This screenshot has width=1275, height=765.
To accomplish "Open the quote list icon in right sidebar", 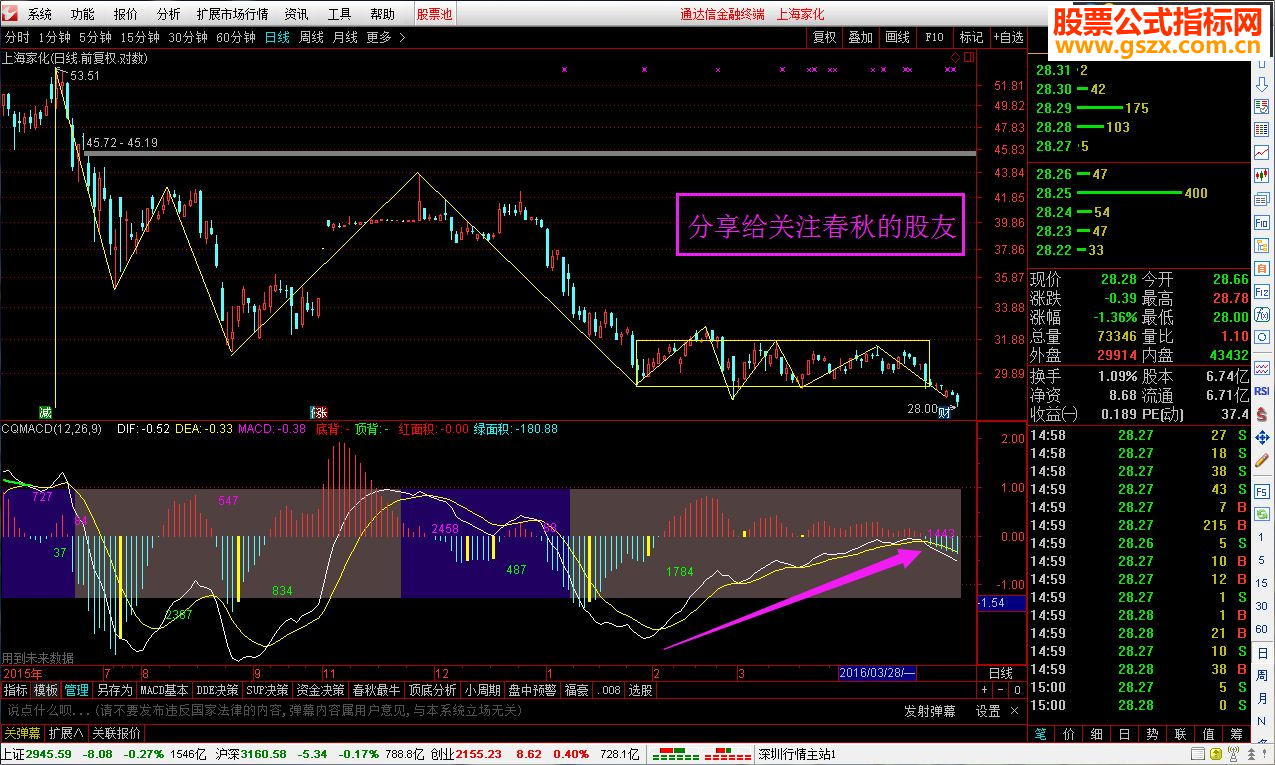I will (x=1262, y=107).
